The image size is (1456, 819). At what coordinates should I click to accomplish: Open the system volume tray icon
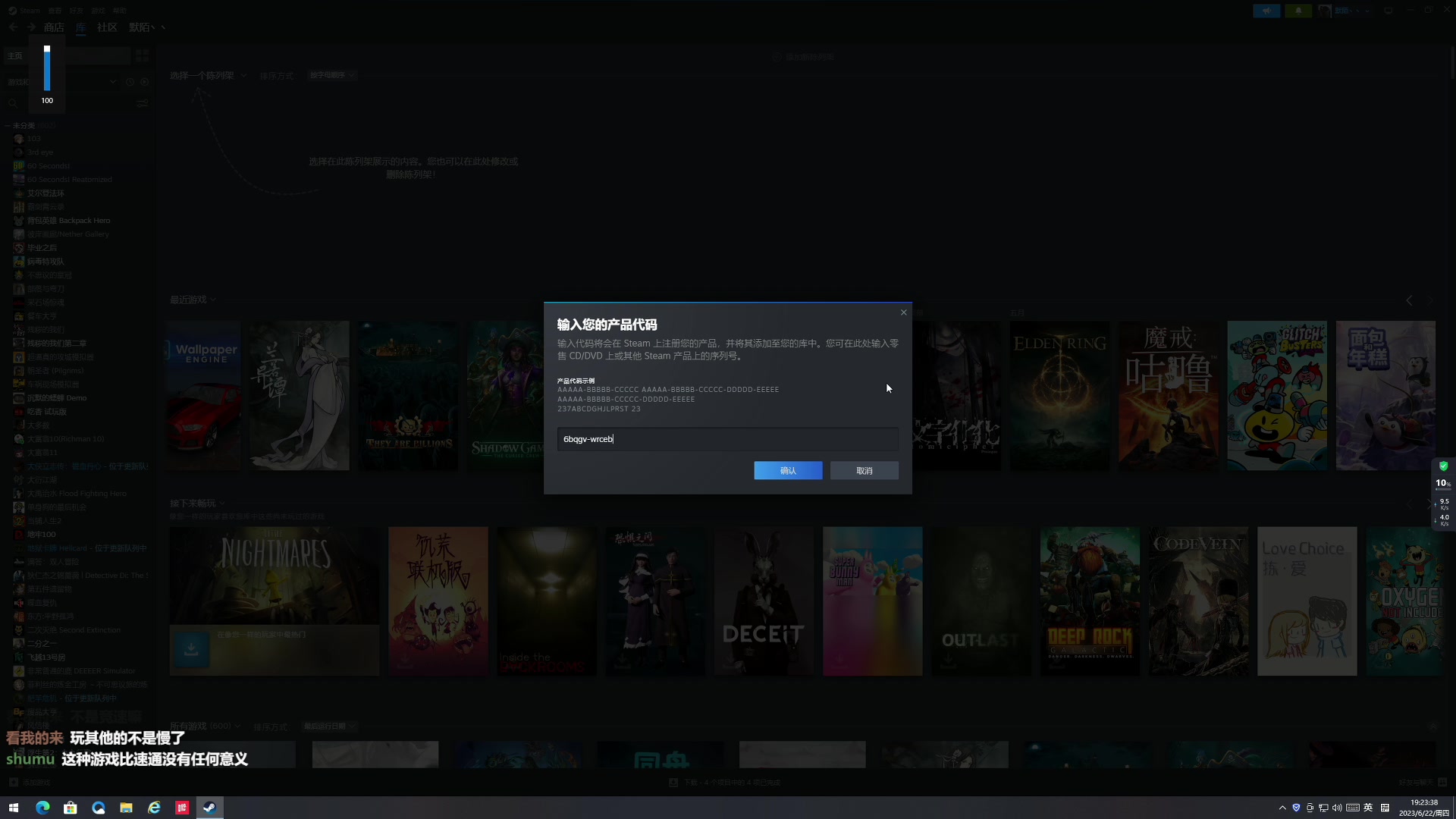coord(1337,808)
